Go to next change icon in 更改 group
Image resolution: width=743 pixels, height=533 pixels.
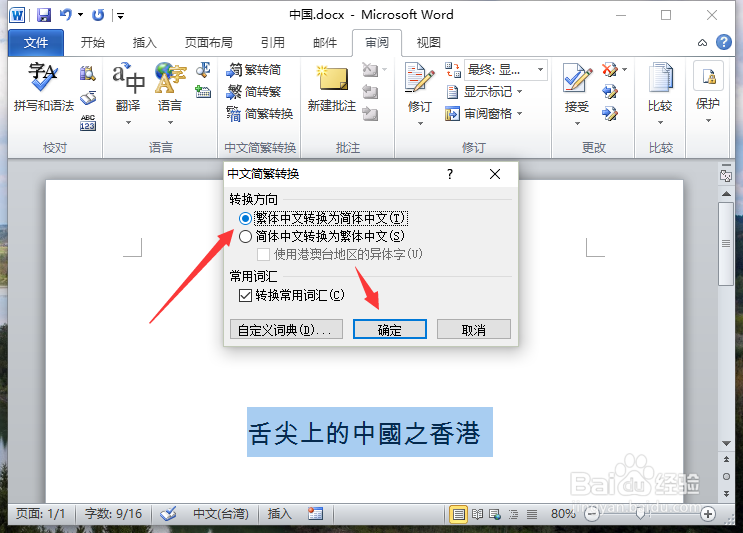click(610, 113)
